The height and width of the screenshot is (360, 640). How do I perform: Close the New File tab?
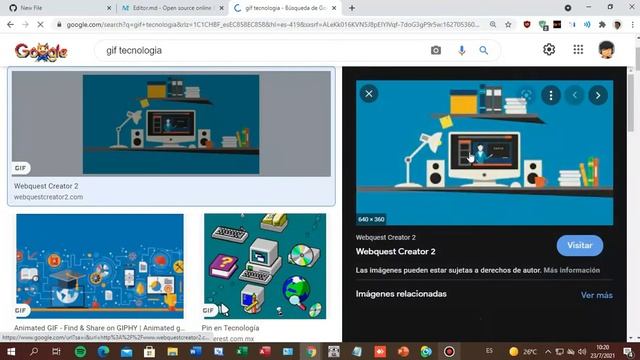click(x=109, y=8)
